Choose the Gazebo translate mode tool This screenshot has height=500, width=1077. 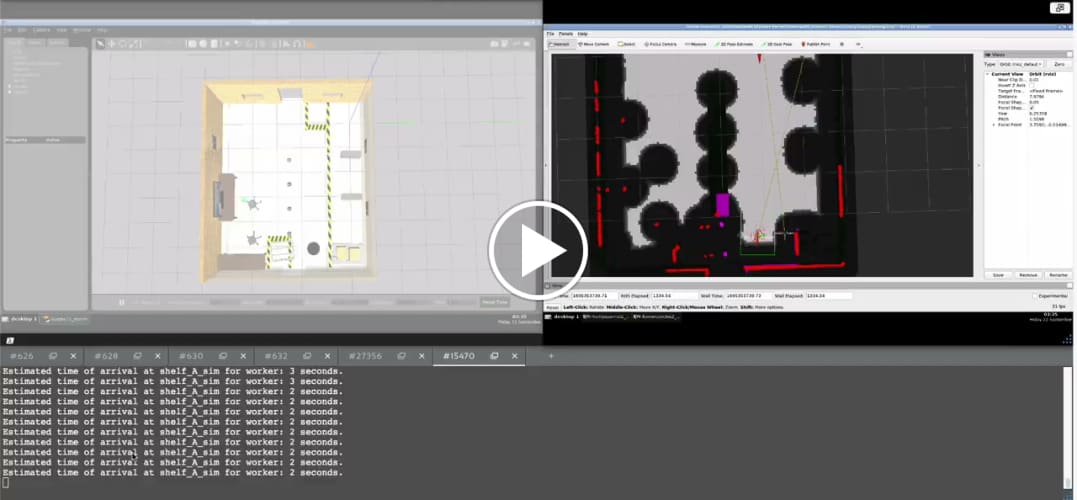pyautogui.click(x=111, y=44)
